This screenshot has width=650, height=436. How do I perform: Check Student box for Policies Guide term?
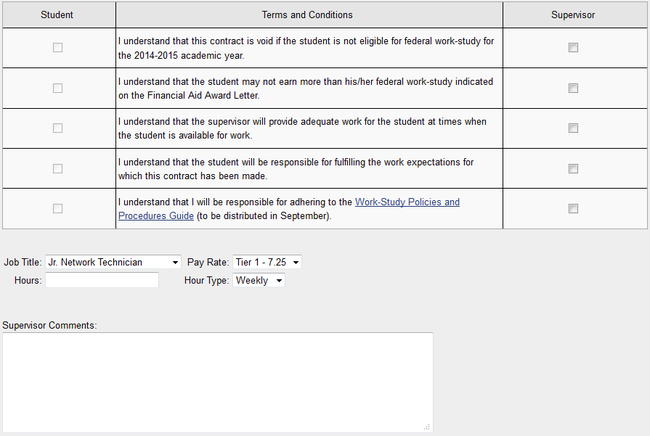(58, 208)
